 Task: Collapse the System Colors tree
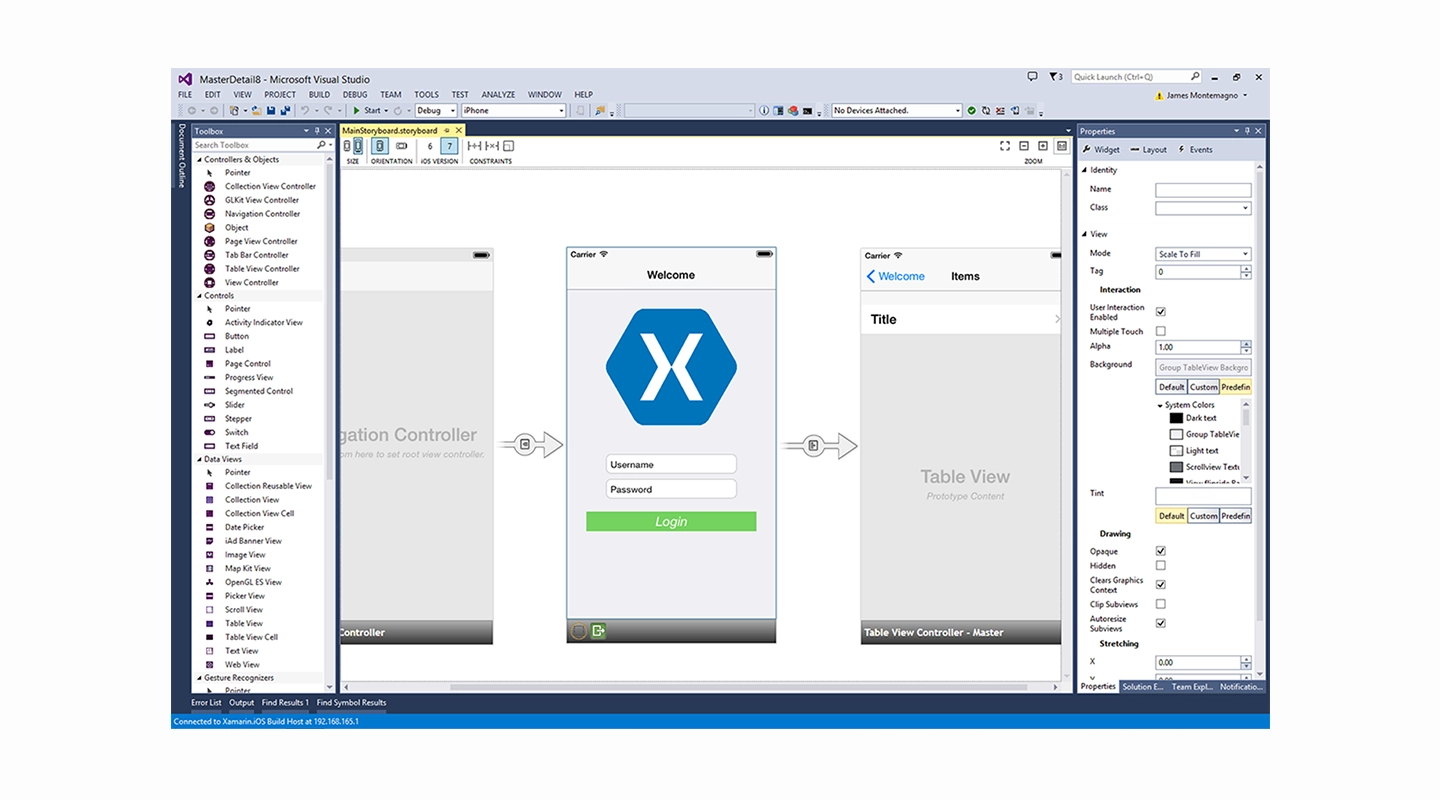pyautogui.click(x=1161, y=405)
